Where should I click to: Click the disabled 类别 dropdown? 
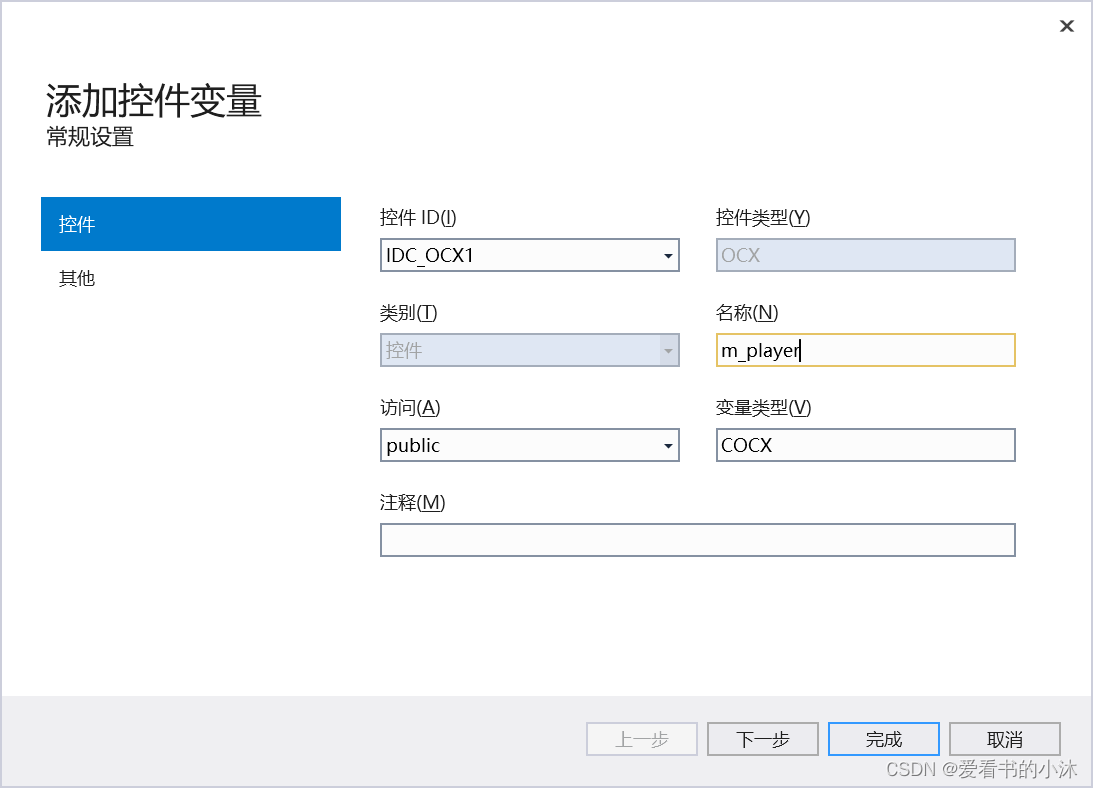click(x=530, y=350)
